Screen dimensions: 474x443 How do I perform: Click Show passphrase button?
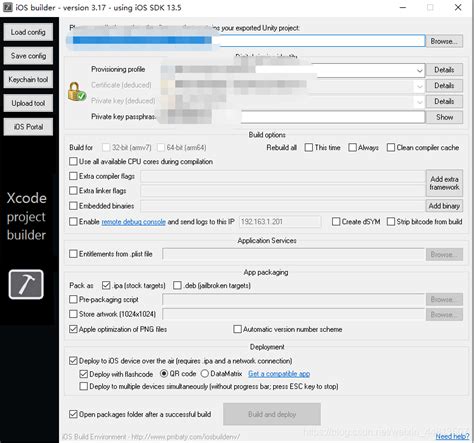tap(444, 117)
